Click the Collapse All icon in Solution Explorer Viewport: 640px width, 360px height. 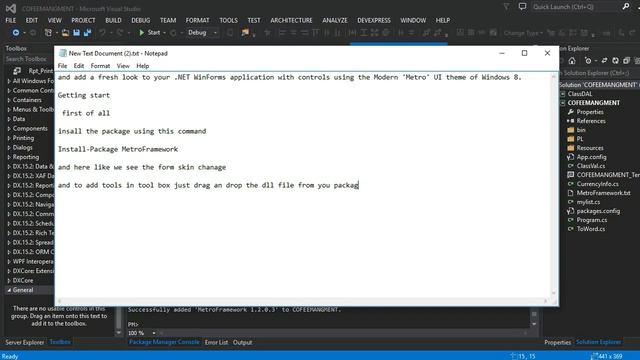tap(627, 61)
